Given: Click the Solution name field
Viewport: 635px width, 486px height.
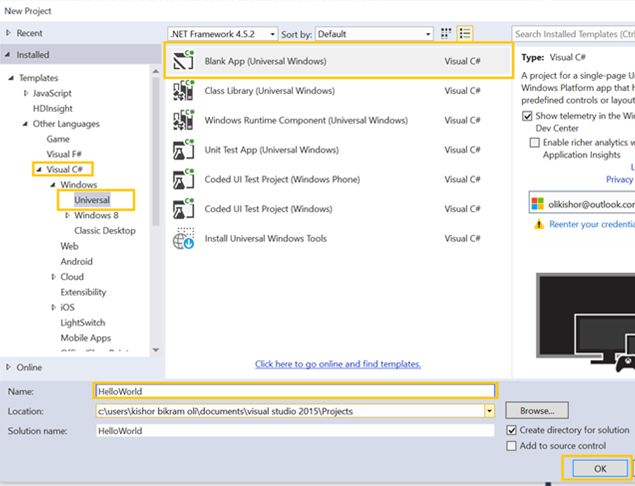Looking at the screenshot, I should (295, 431).
